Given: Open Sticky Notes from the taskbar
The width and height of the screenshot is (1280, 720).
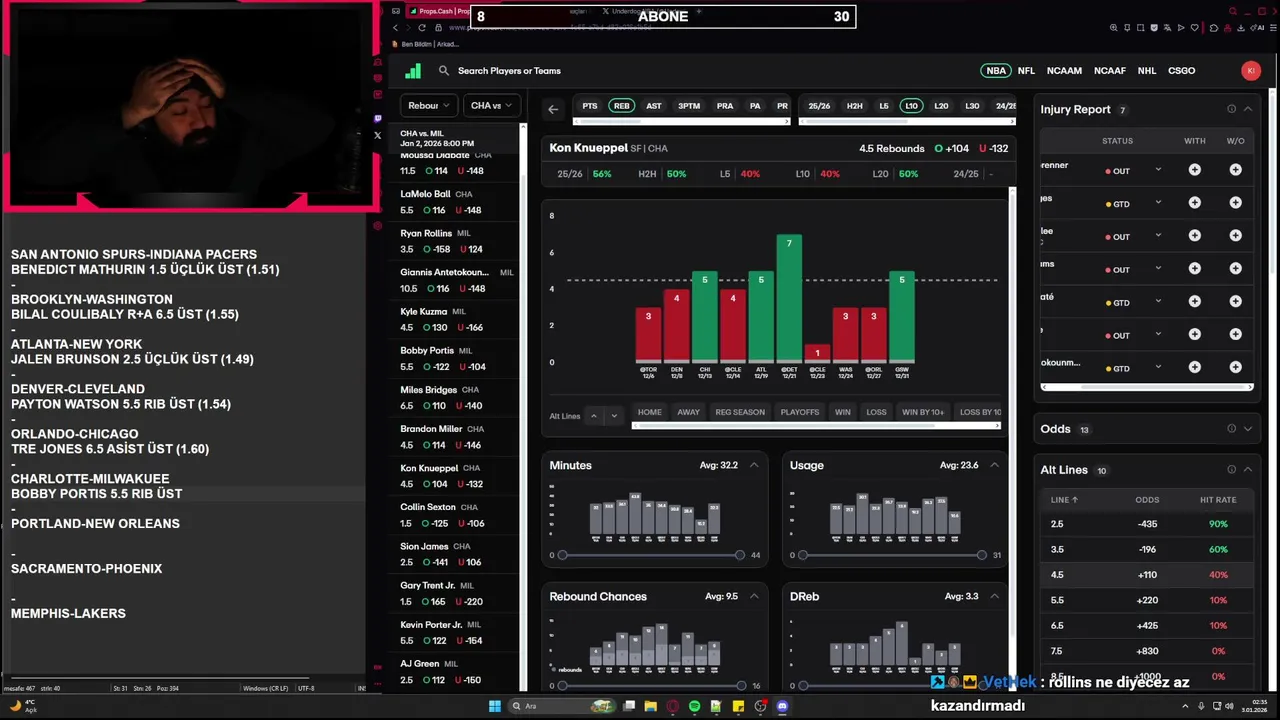Looking at the screenshot, I should (738, 706).
